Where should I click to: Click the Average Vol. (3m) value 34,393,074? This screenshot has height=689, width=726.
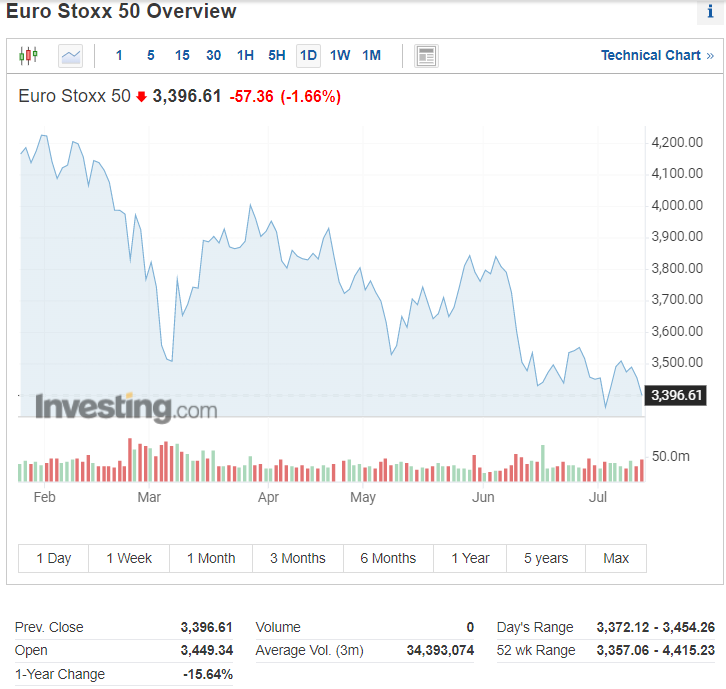[x=440, y=651]
